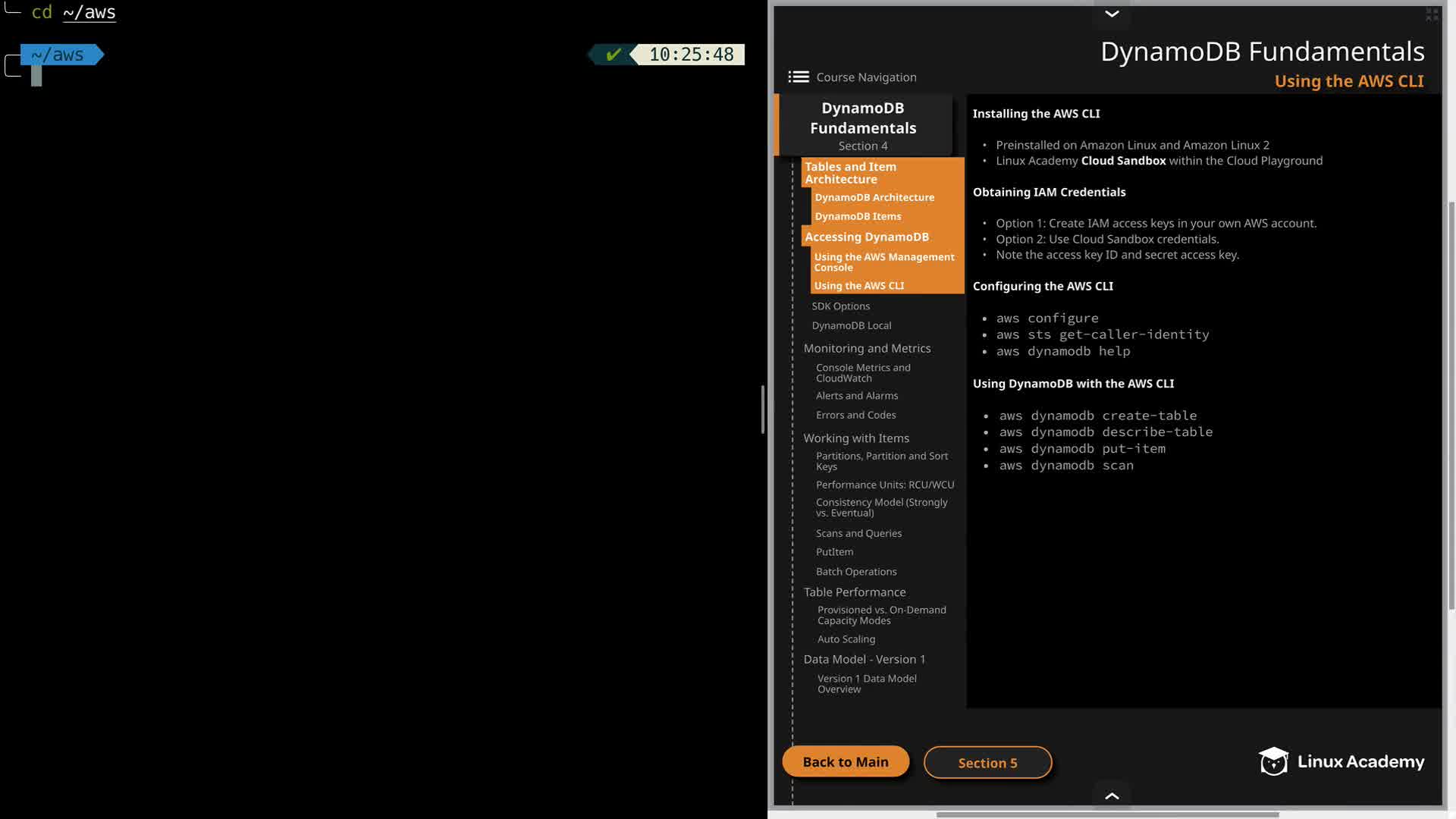Open the SDK Options lesson
1456x819 pixels.
click(840, 306)
